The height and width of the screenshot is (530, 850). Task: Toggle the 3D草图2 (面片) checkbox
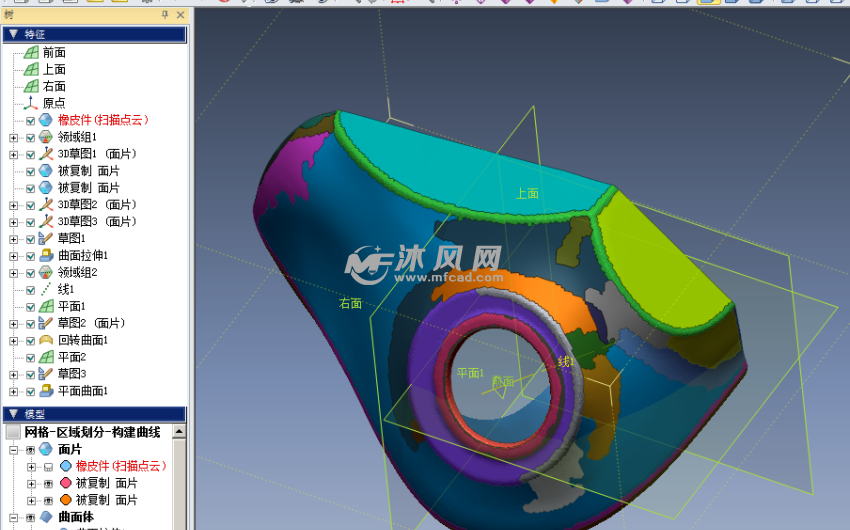point(30,205)
